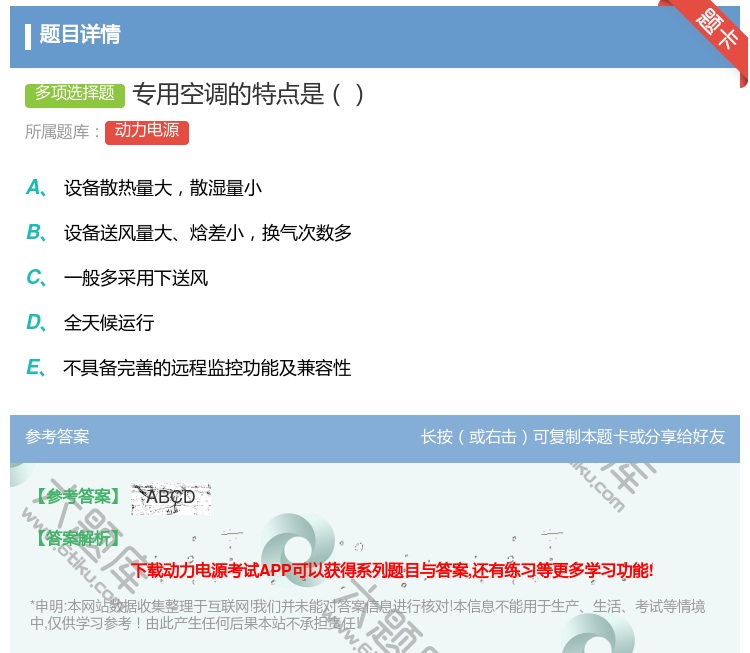The width and height of the screenshot is (750, 653).
Task: Click the ABCD answer image
Action: pos(171,498)
